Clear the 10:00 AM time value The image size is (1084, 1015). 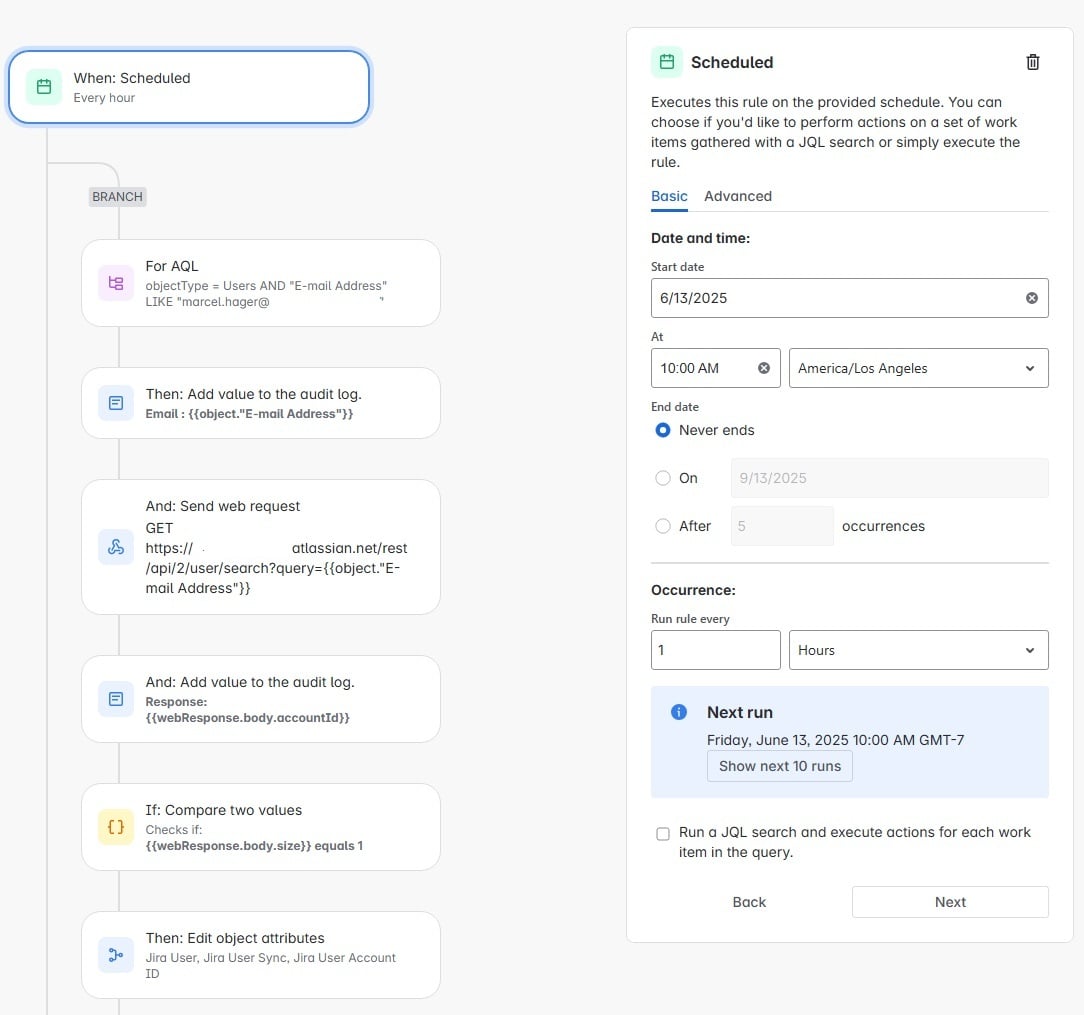(x=763, y=368)
